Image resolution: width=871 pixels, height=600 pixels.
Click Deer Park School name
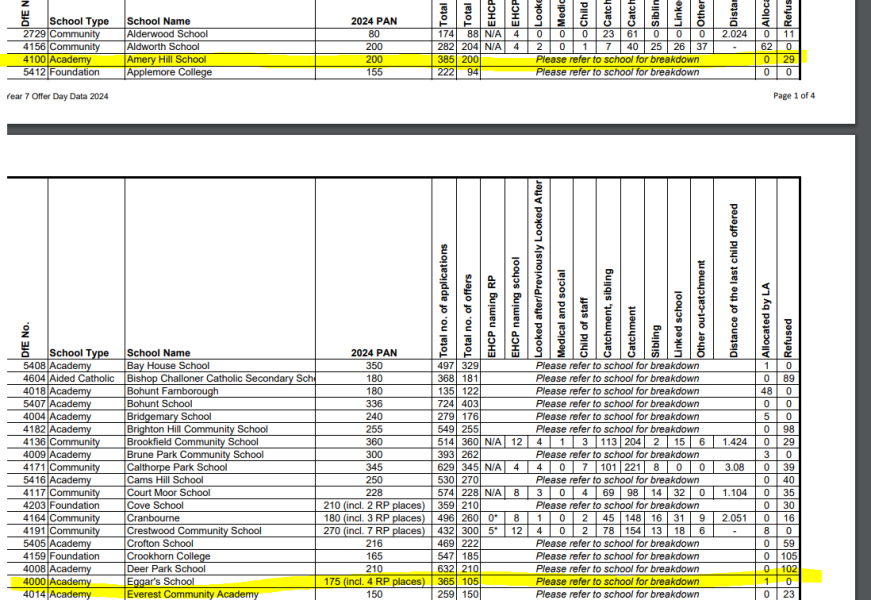coord(166,569)
